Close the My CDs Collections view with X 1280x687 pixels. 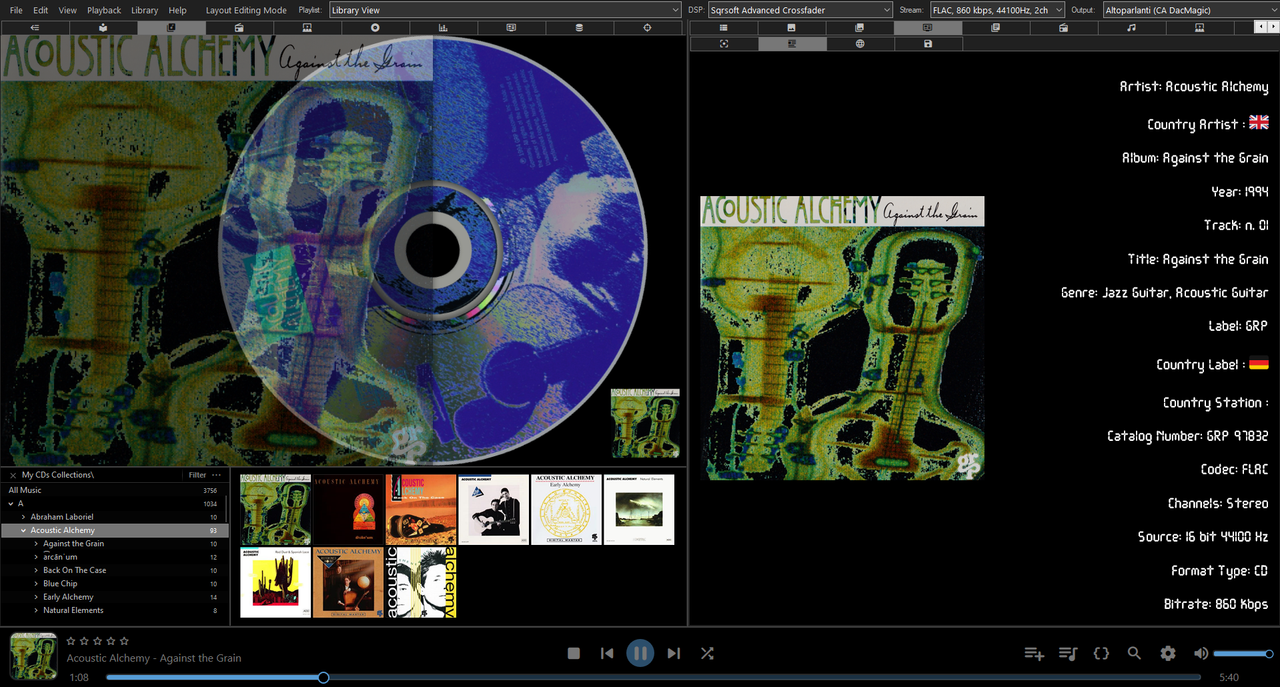(x=12, y=475)
